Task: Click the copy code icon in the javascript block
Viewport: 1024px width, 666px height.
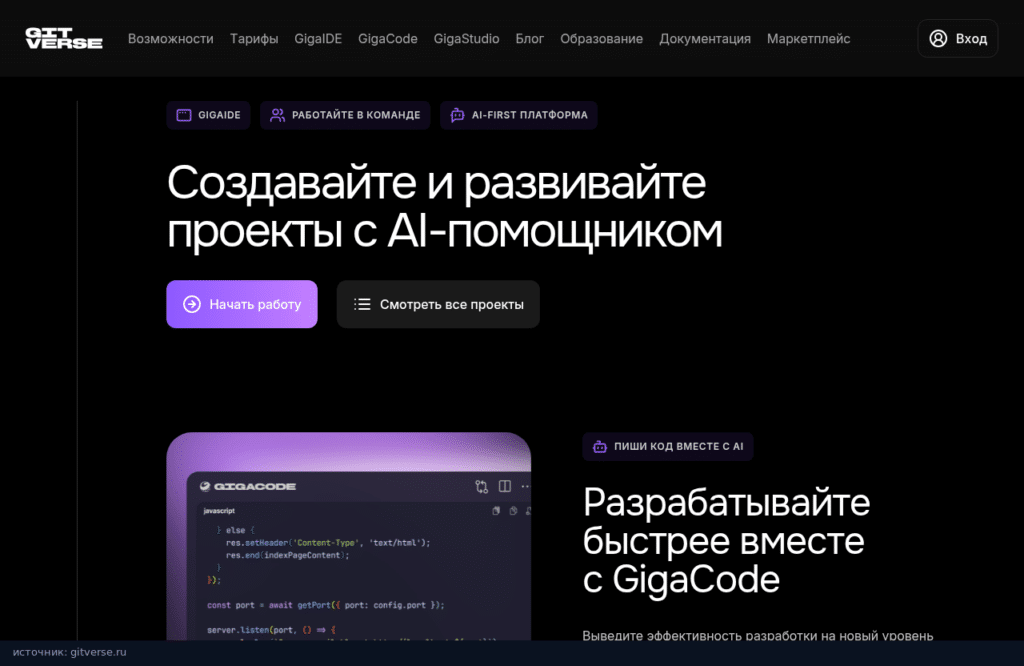Action: 496,511
